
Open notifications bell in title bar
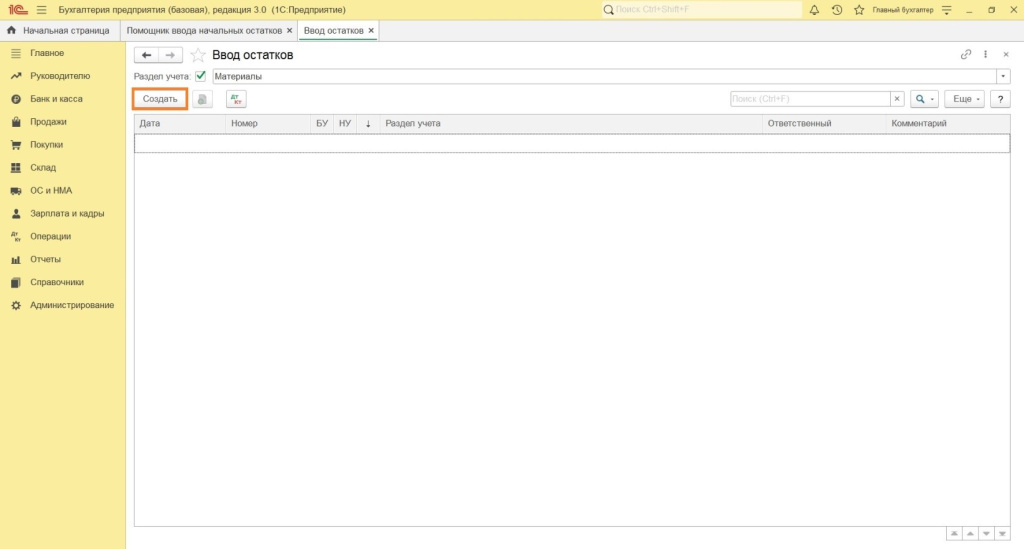[x=814, y=10]
